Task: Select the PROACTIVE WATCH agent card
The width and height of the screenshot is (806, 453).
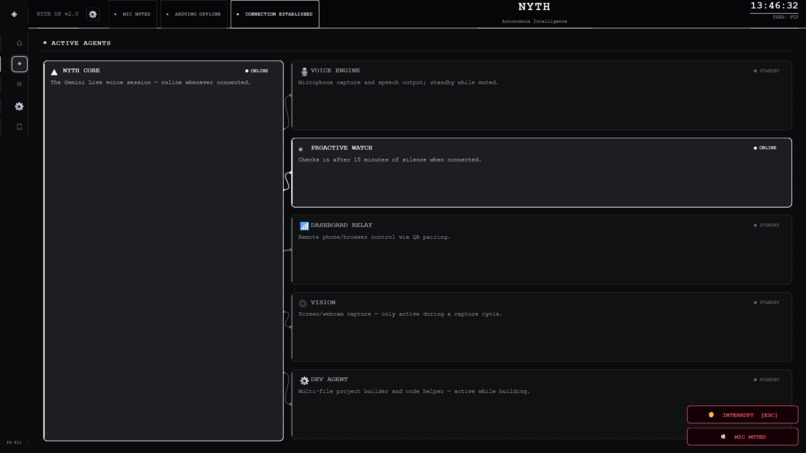Action: pos(541,173)
